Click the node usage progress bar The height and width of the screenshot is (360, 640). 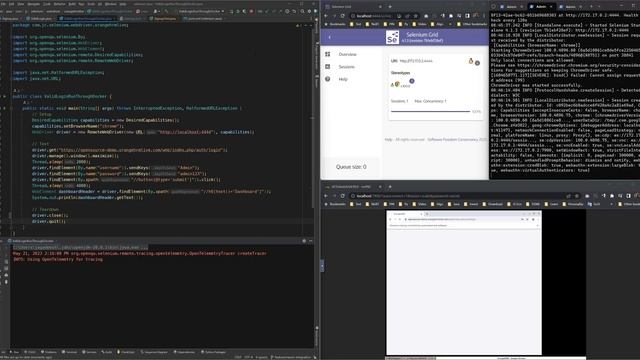430,111
